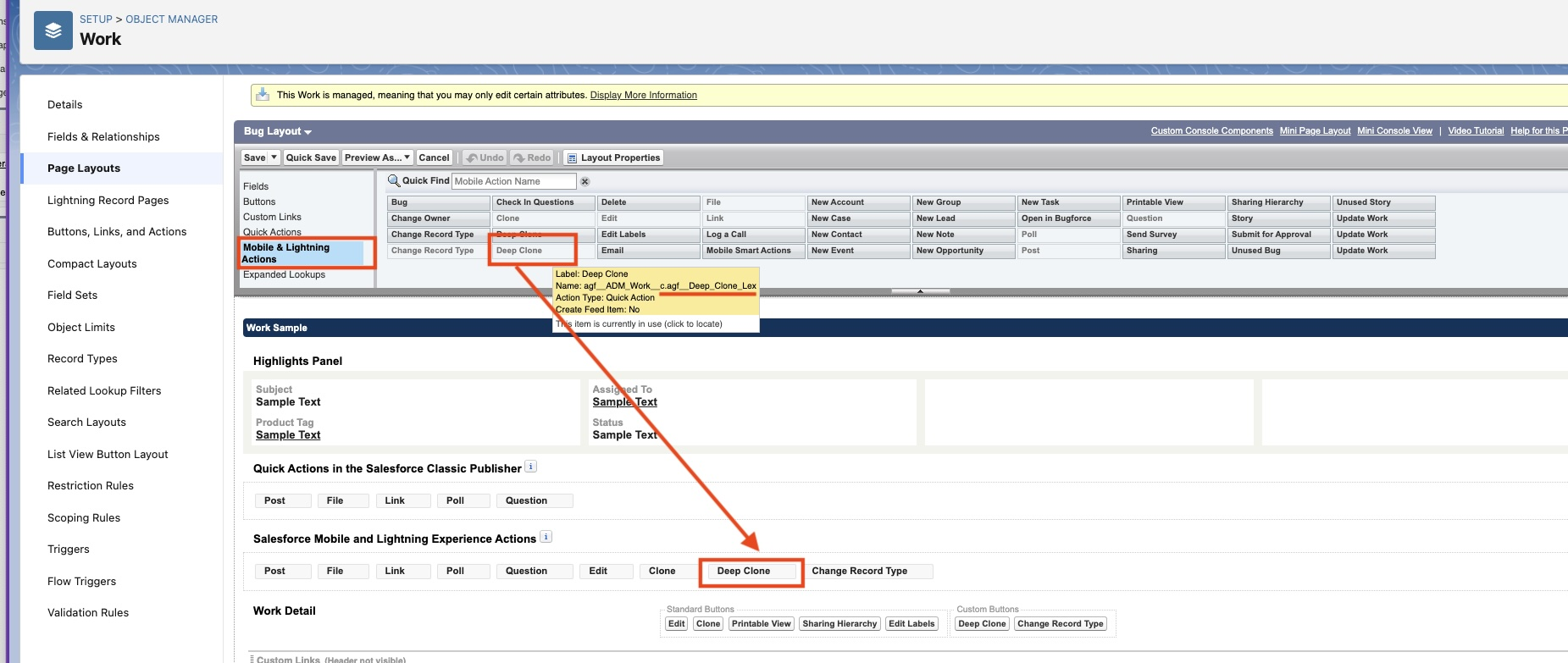Image resolution: width=1568 pixels, height=663 pixels.
Task: Open Triggers in sidebar
Action: click(69, 550)
